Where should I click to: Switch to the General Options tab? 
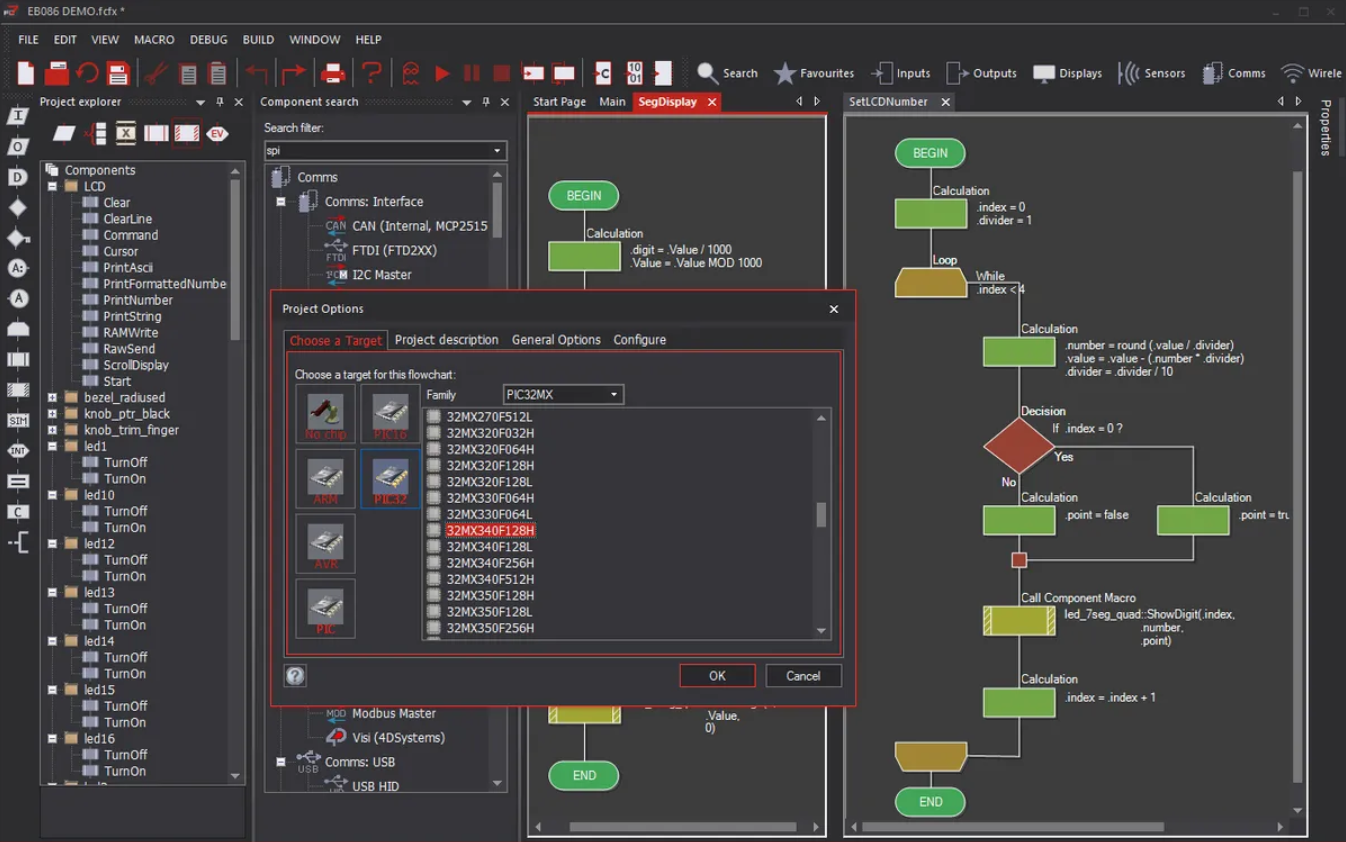[x=556, y=340]
